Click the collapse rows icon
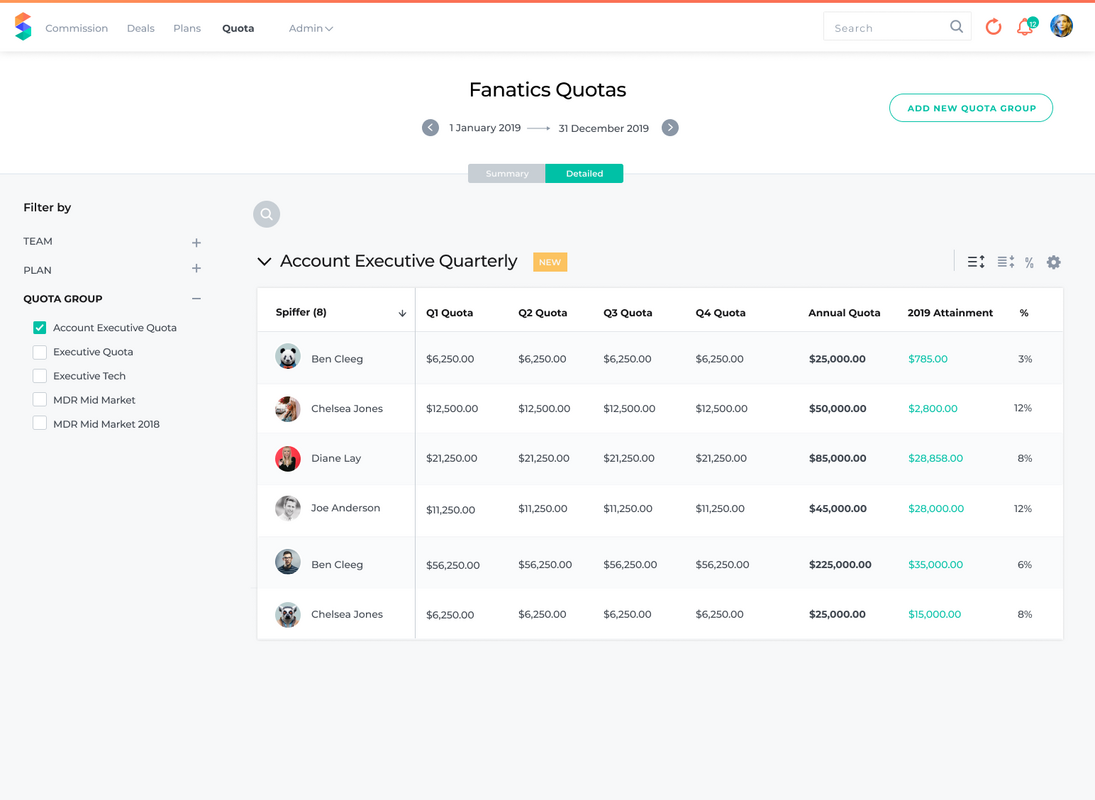 click(x=1004, y=261)
